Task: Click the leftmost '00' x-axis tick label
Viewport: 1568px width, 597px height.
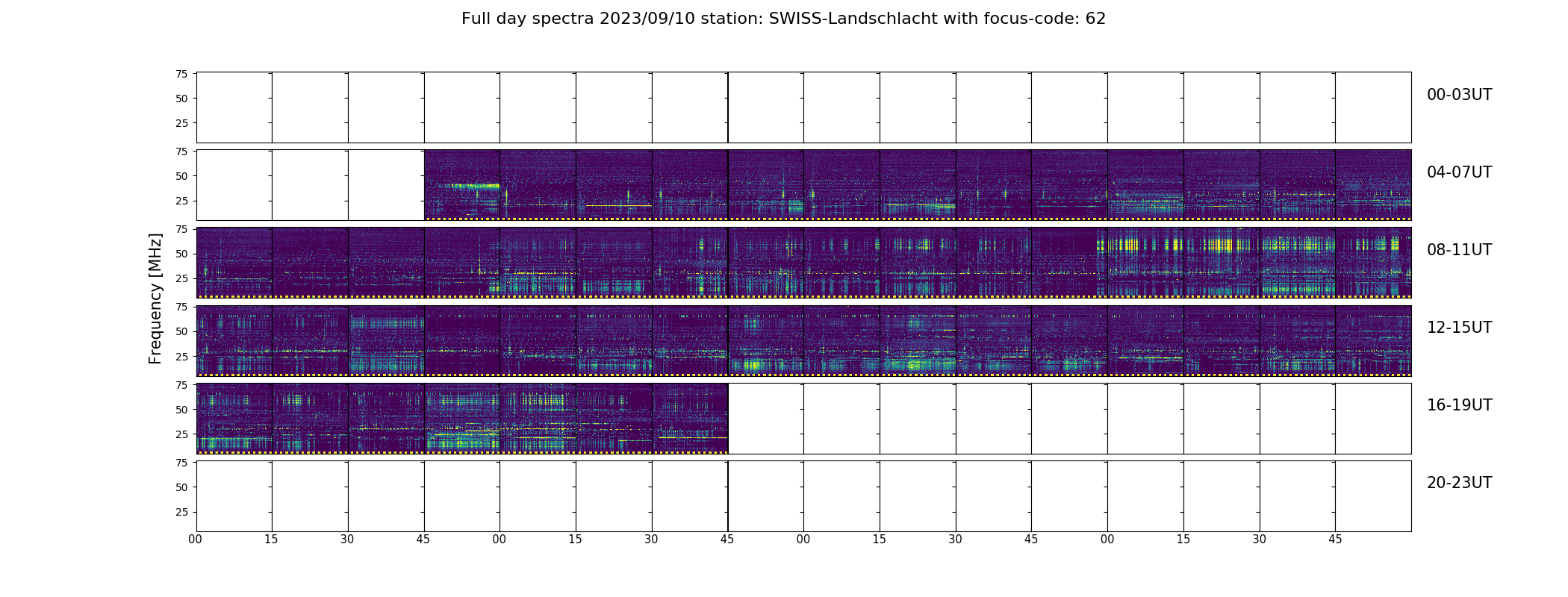Action: click(x=196, y=540)
